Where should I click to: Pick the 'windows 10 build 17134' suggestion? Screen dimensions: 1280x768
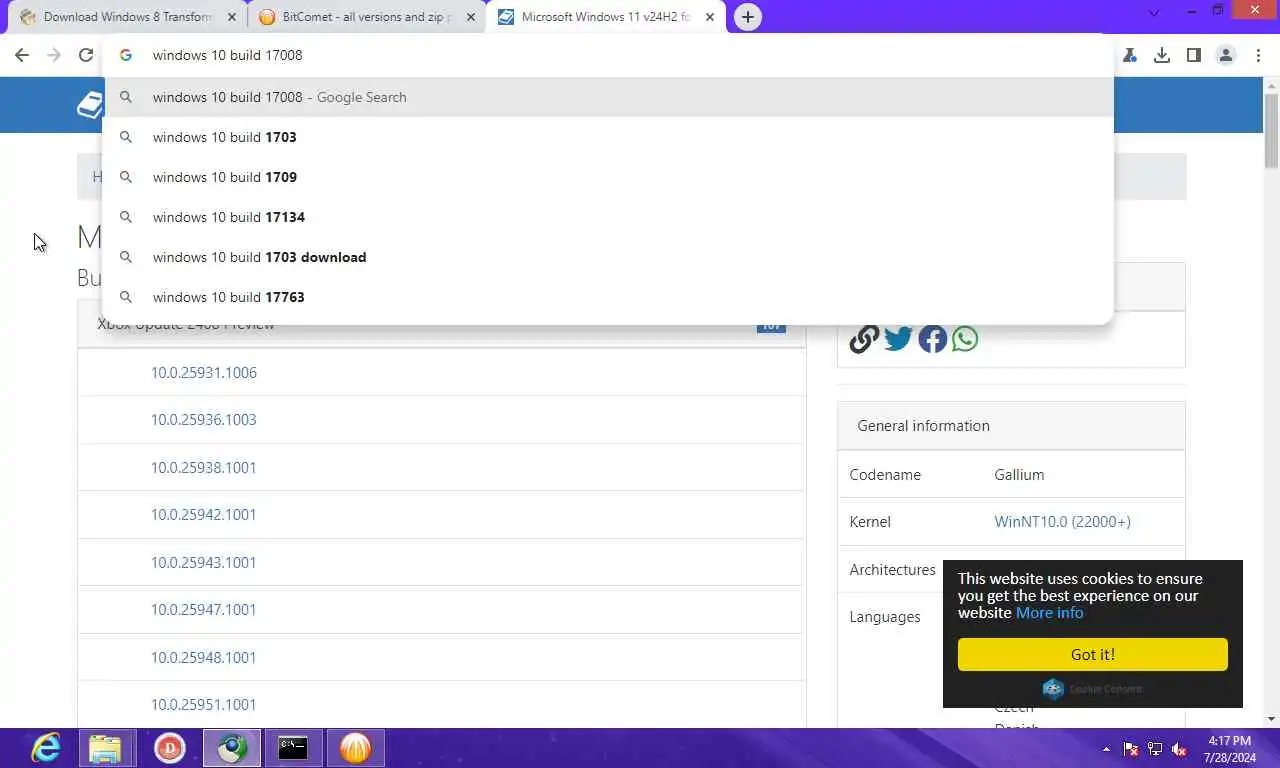point(608,217)
